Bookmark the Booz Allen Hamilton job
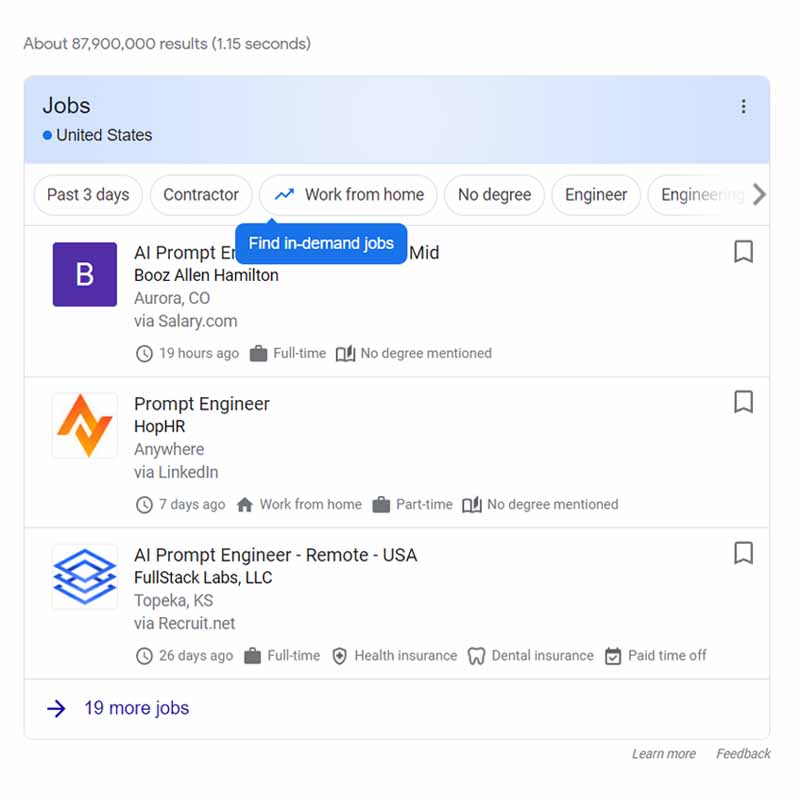Image resolution: width=800 pixels, height=800 pixels. 743,252
